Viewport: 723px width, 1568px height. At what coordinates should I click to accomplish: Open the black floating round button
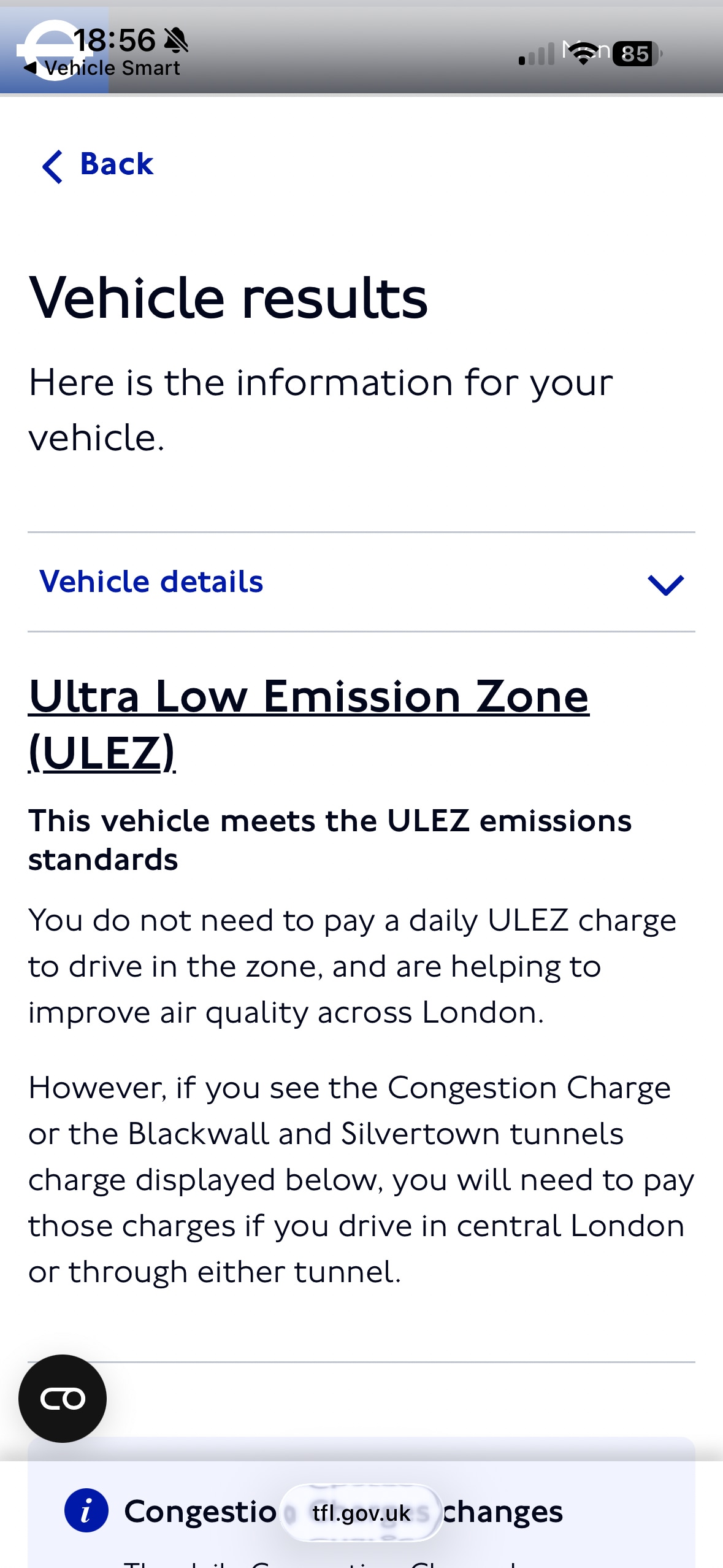point(63,1398)
